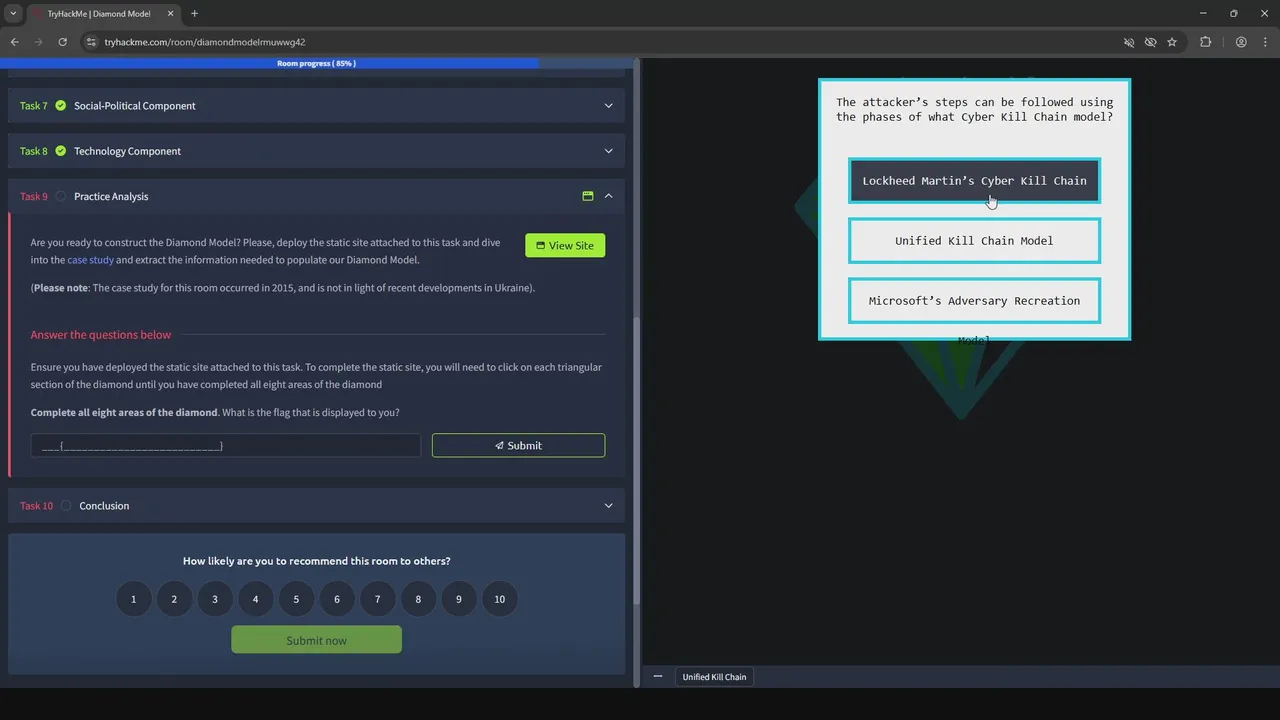The height and width of the screenshot is (720, 1280).
Task: Open a new browser tab
Action: (x=194, y=14)
